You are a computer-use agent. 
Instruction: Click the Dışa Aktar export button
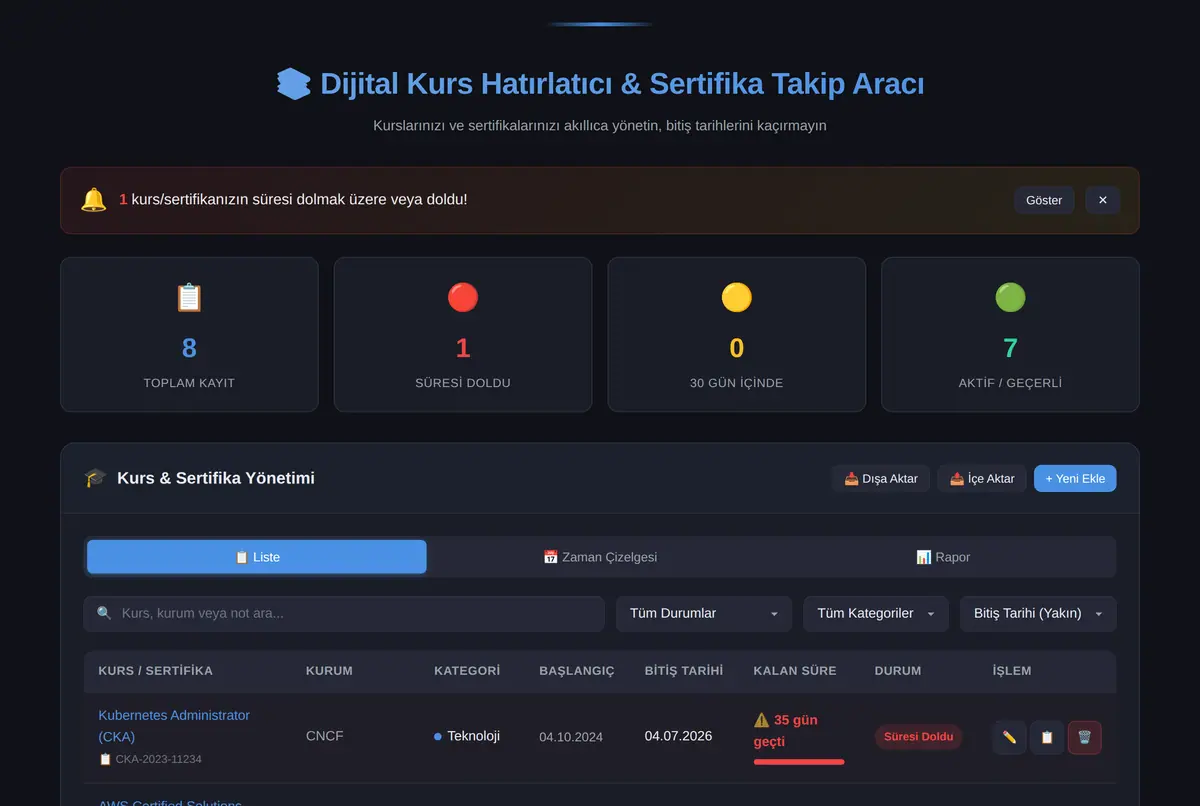coord(881,478)
